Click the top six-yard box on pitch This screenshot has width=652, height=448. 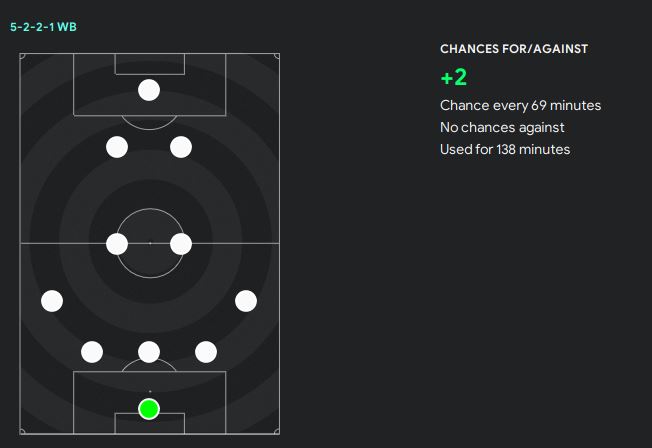pyautogui.click(x=149, y=64)
